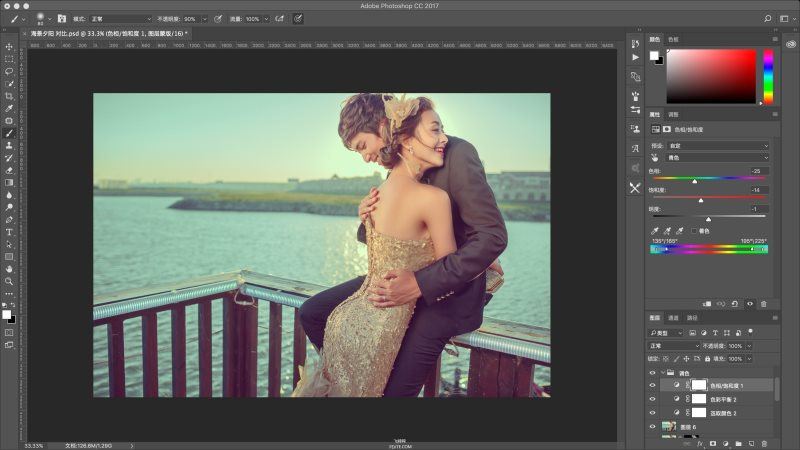Select the Gradient tool
Viewport: 800px width, 450px height.
pos(9,182)
